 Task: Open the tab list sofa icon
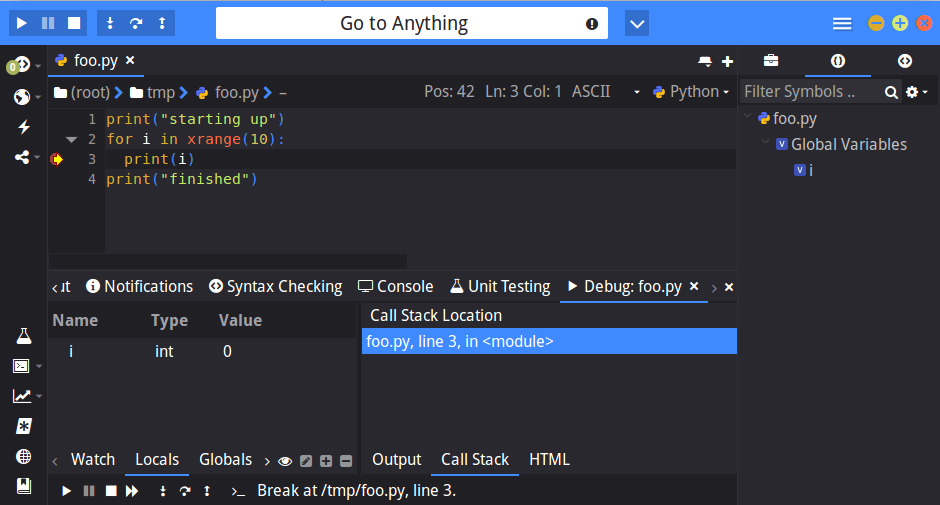tap(705, 61)
